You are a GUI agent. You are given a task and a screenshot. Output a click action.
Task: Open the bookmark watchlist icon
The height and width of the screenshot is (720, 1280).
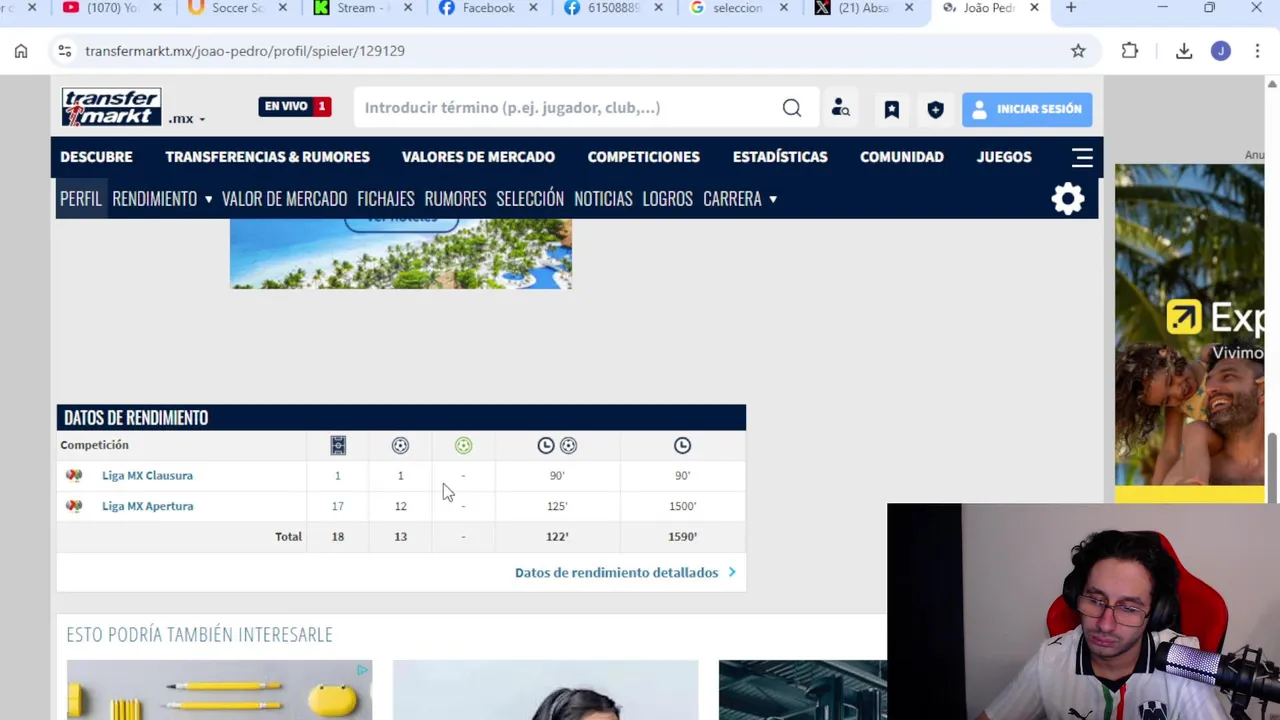[892, 109]
